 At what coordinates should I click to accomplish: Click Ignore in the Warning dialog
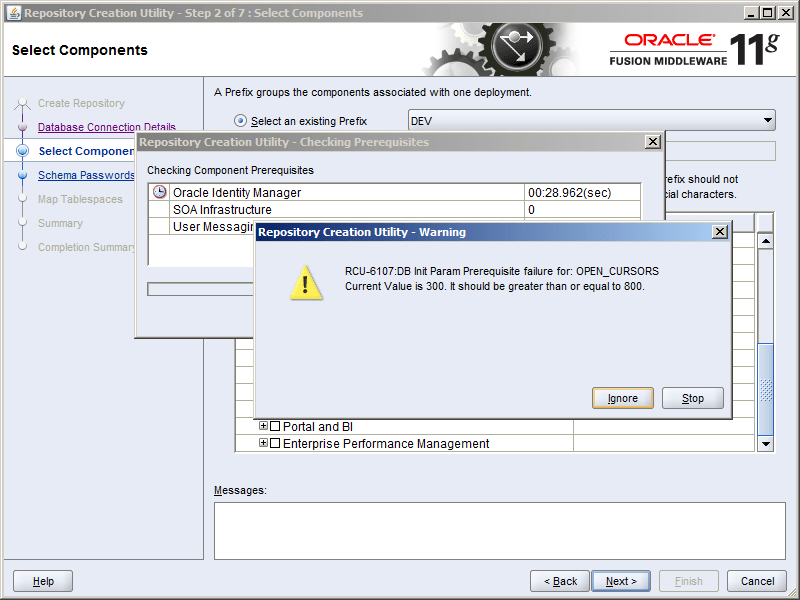click(622, 398)
